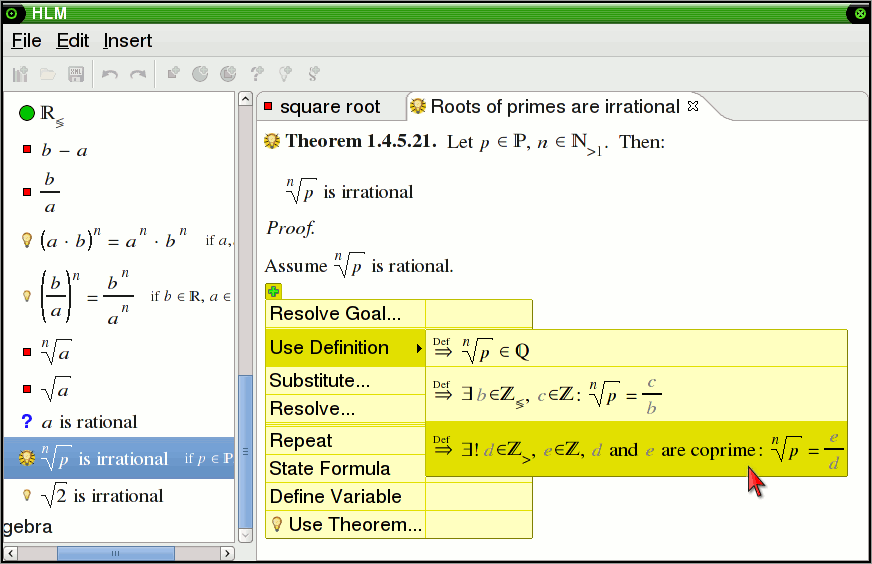This screenshot has height=564, width=872.
Task: Click the Redo arrow in the toolbar
Action: click(138, 73)
